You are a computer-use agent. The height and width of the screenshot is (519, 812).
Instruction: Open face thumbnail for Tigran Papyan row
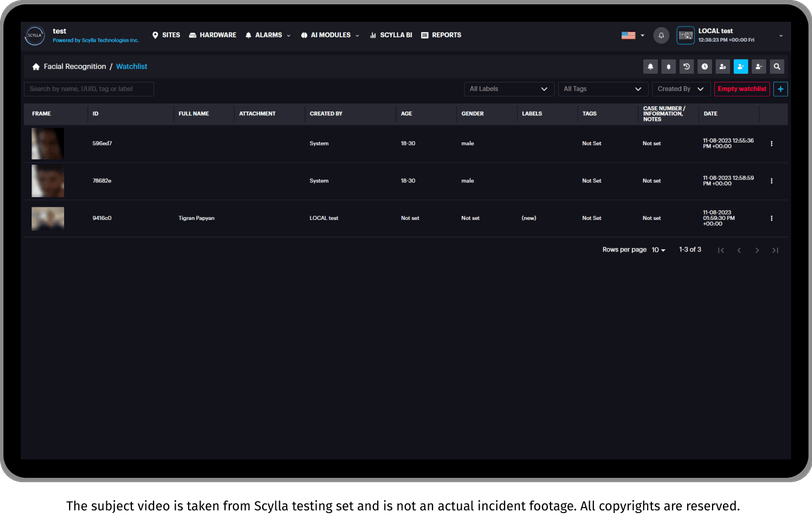click(x=48, y=218)
